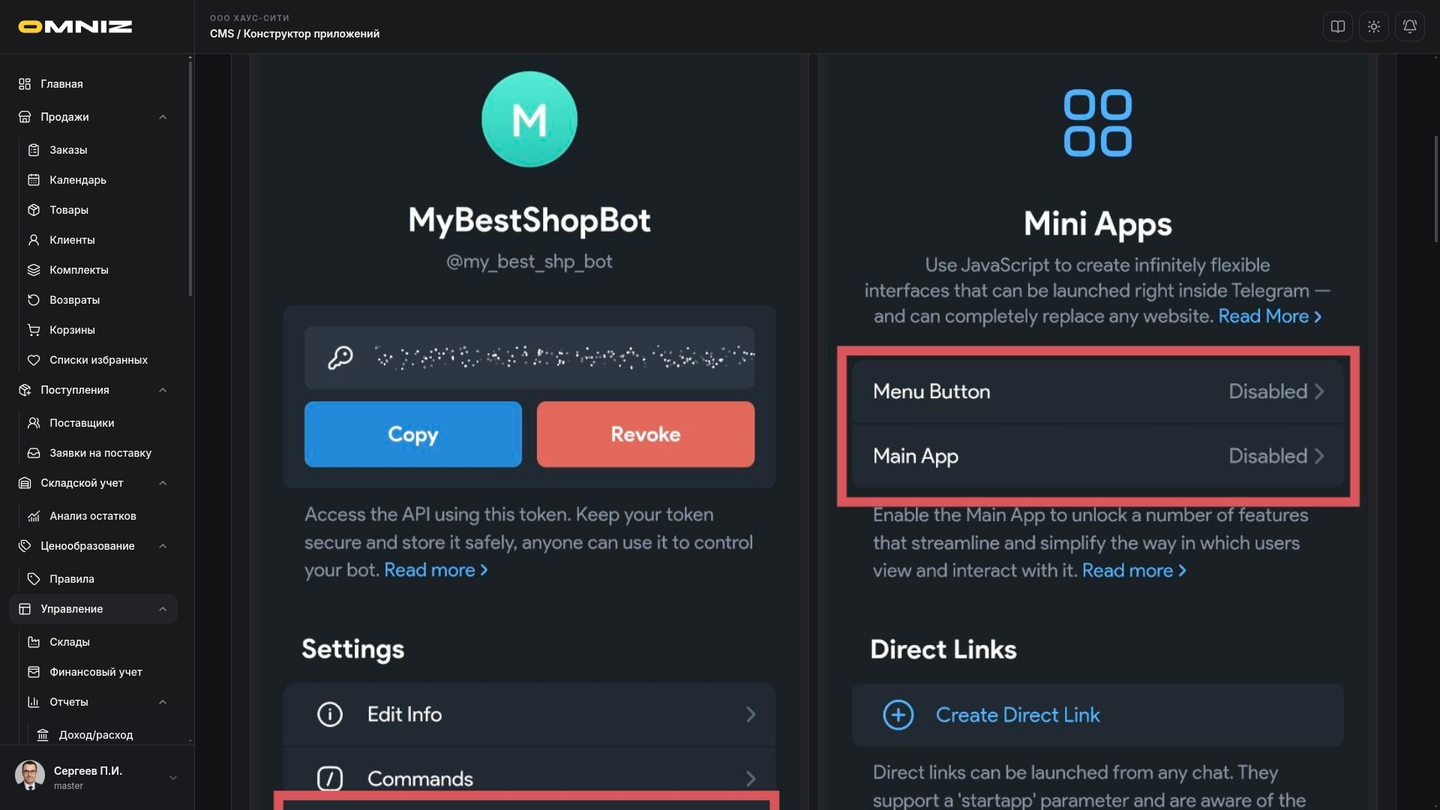This screenshot has height=810, width=1440.
Task: Follow Read More link in Mini Apps description
Action: (x=1270, y=316)
